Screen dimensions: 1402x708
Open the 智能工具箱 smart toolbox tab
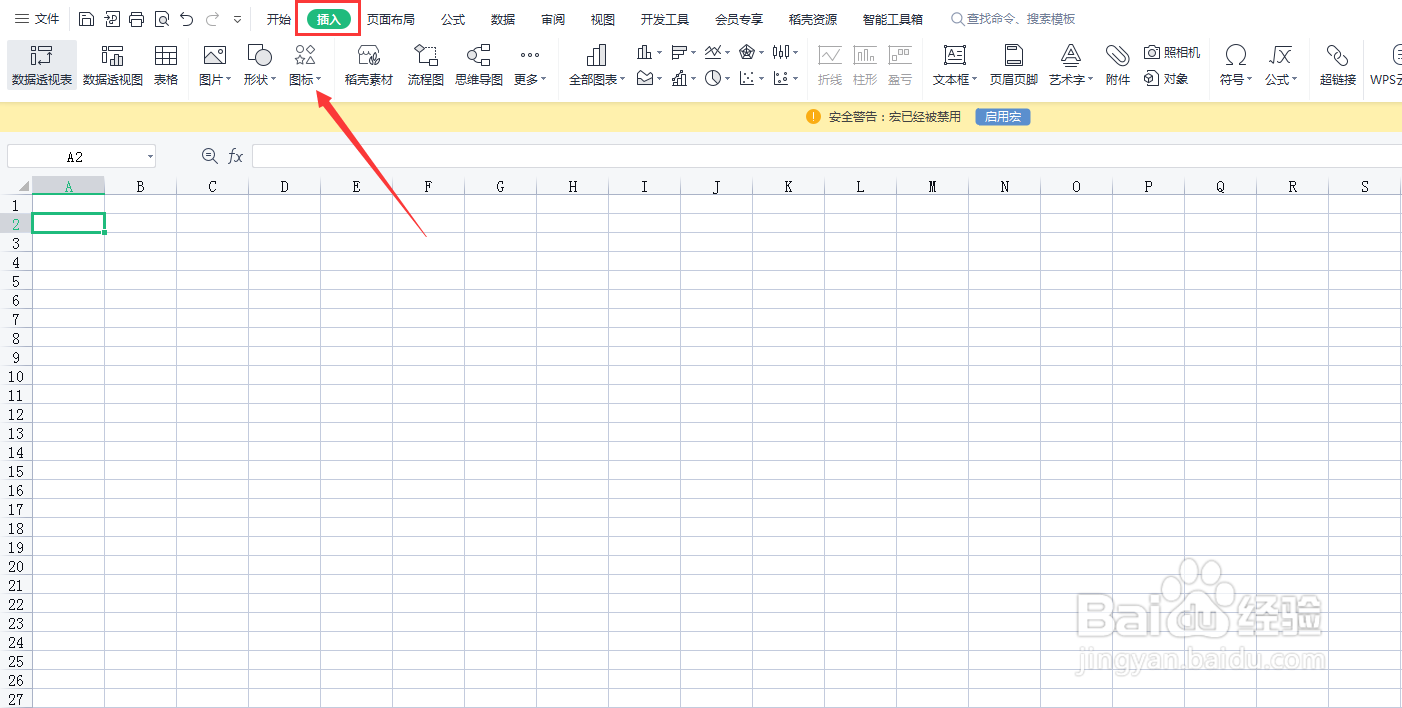coord(893,19)
